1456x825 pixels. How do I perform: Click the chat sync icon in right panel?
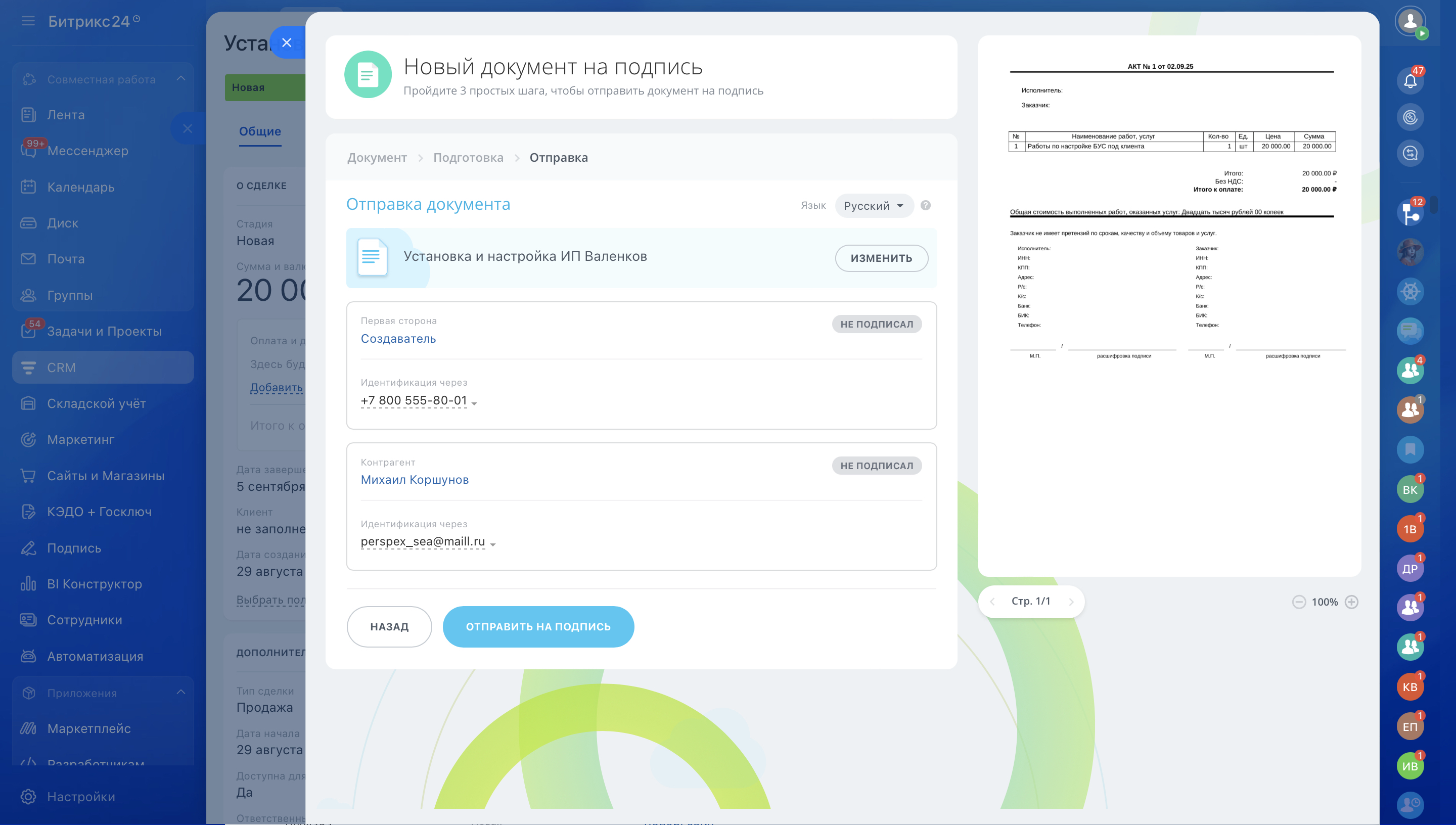point(1410,153)
